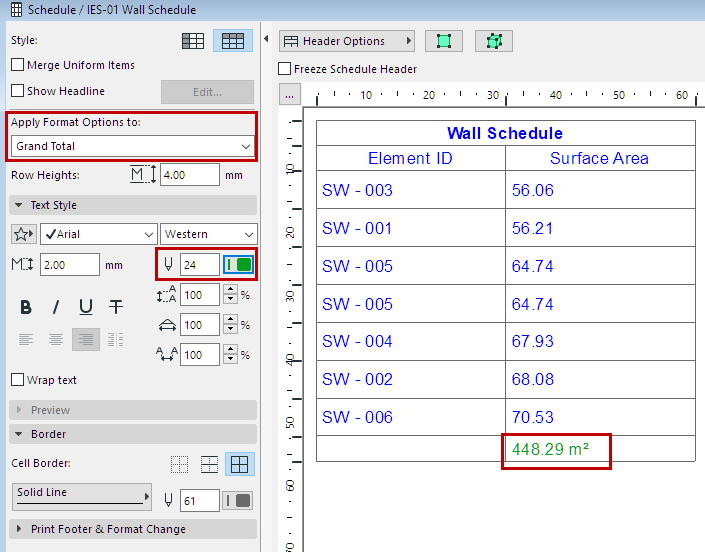
Task: Increase the line spacing percentage stepper
Action: (x=231, y=290)
